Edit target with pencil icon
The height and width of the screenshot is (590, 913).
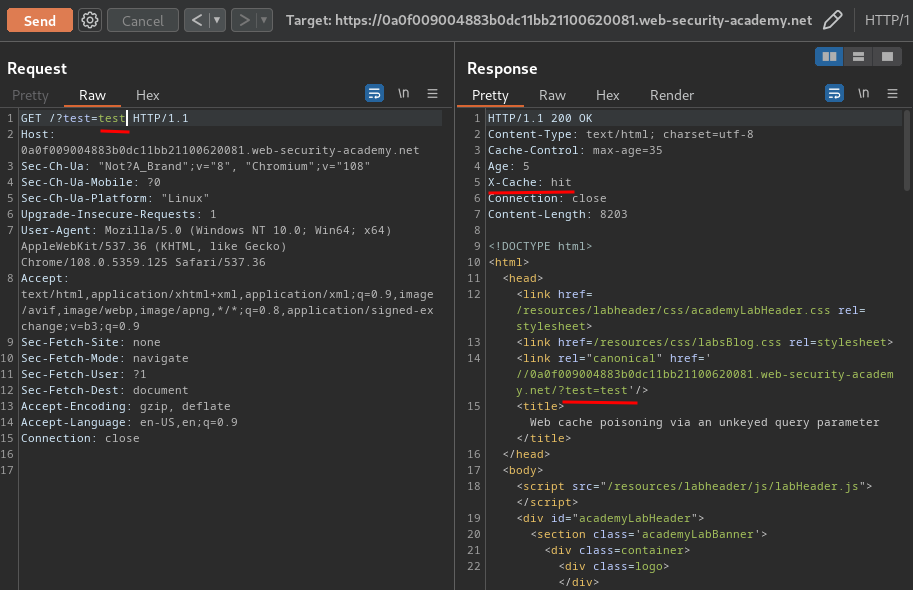pos(833,20)
